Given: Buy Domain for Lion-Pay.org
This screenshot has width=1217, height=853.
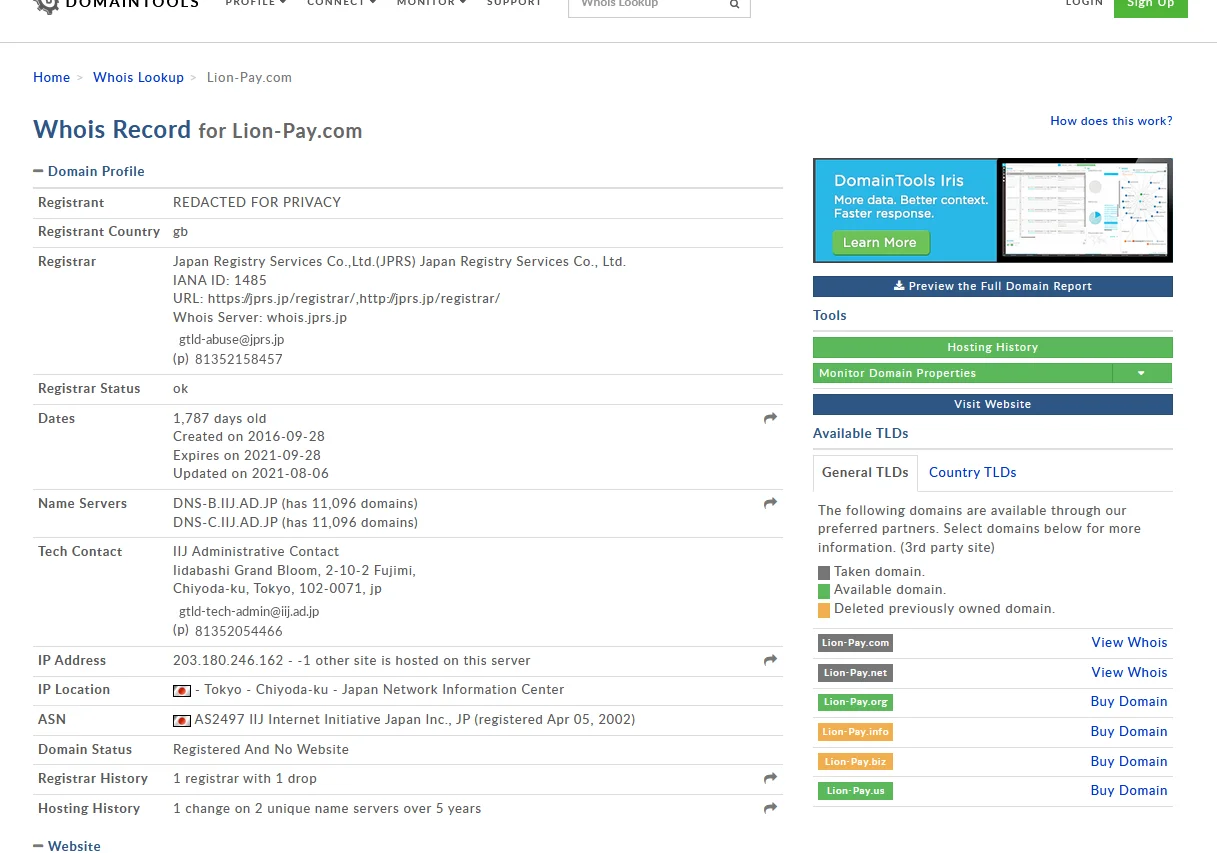Looking at the screenshot, I should [1129, 702].
